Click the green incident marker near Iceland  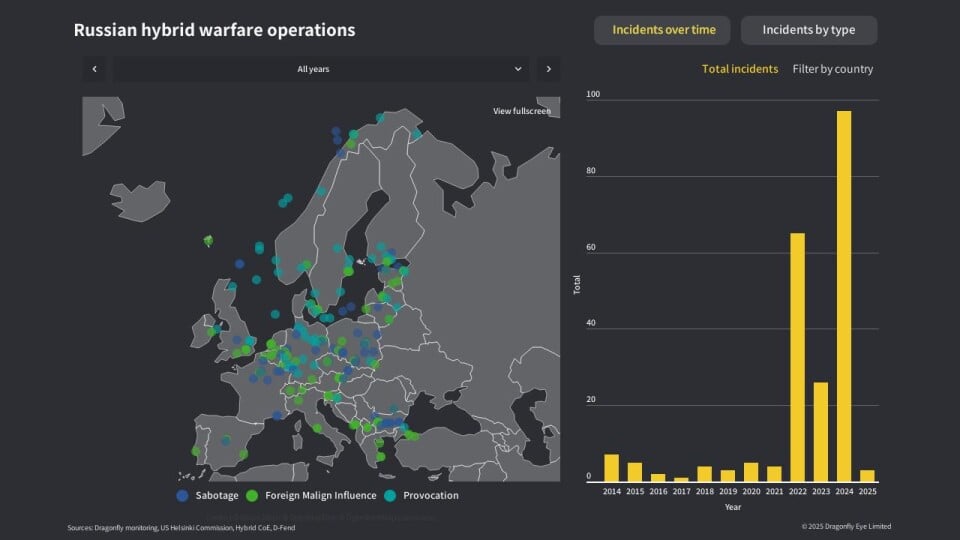[x=208, y=240]
